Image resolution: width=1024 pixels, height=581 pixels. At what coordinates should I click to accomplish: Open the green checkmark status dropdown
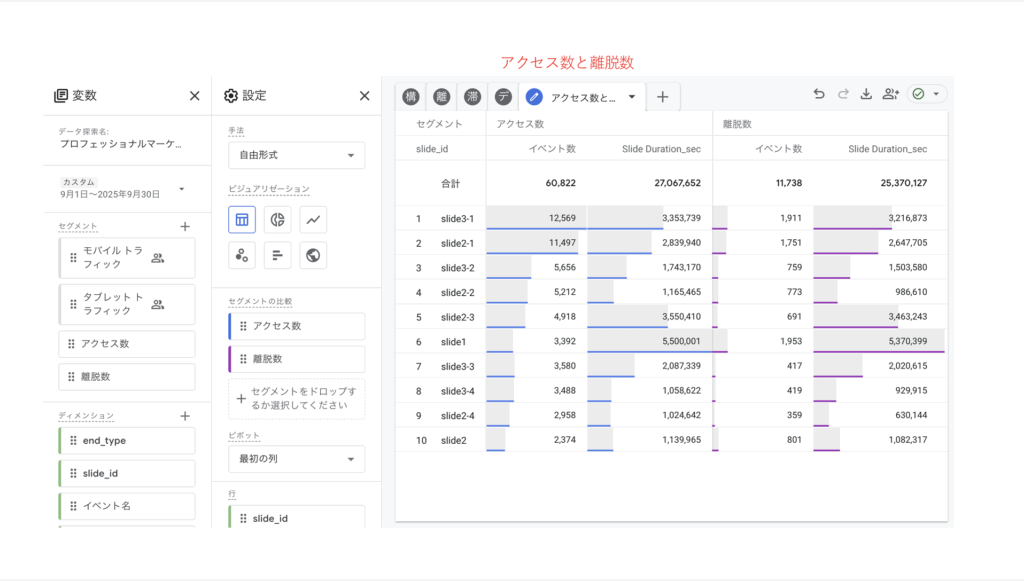[x=926, y=95]
